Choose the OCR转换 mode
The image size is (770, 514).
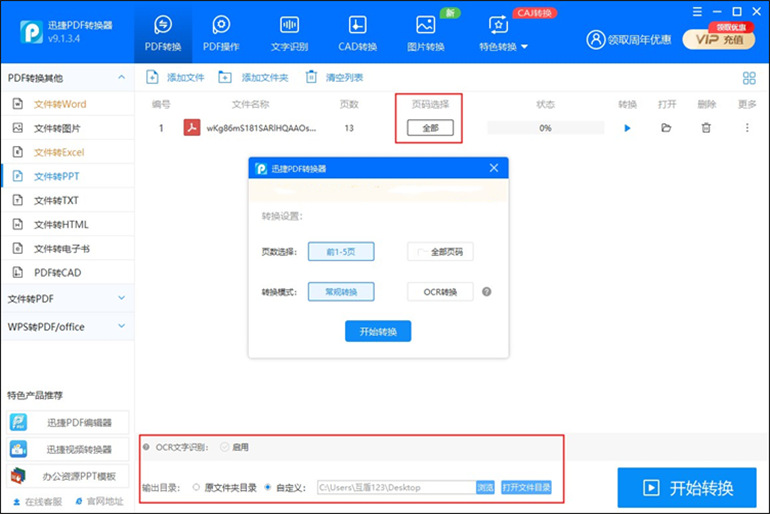(x=440, y=292)
